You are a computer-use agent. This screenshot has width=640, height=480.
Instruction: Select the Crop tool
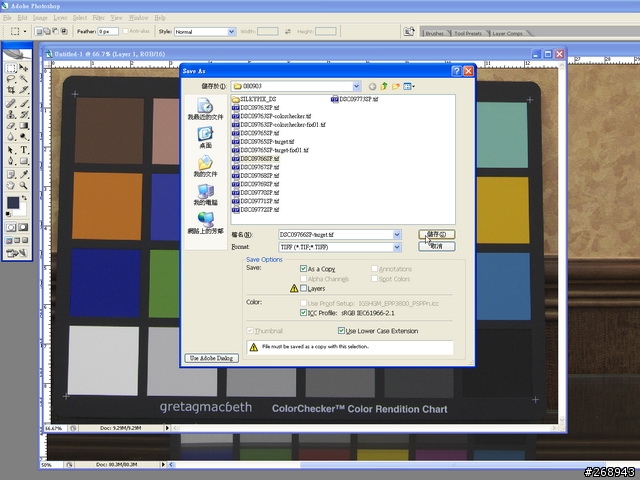pos(11,89)
